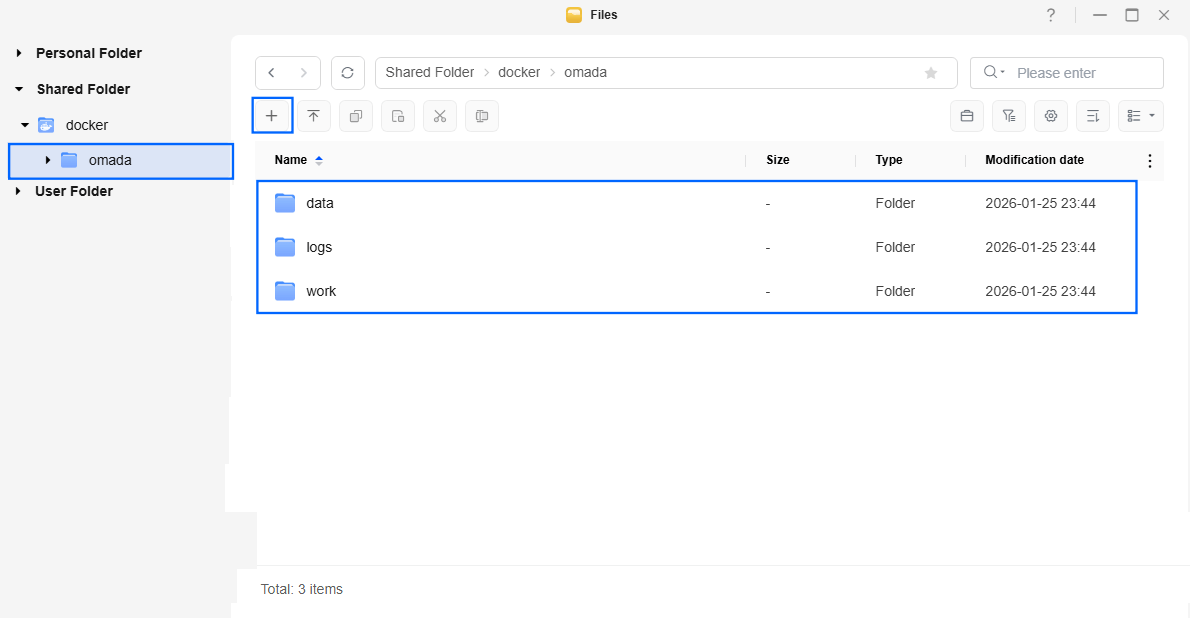Screen dimensions: 1190x618
Task: Sort files by the Name column header
Action: (291, 160)
